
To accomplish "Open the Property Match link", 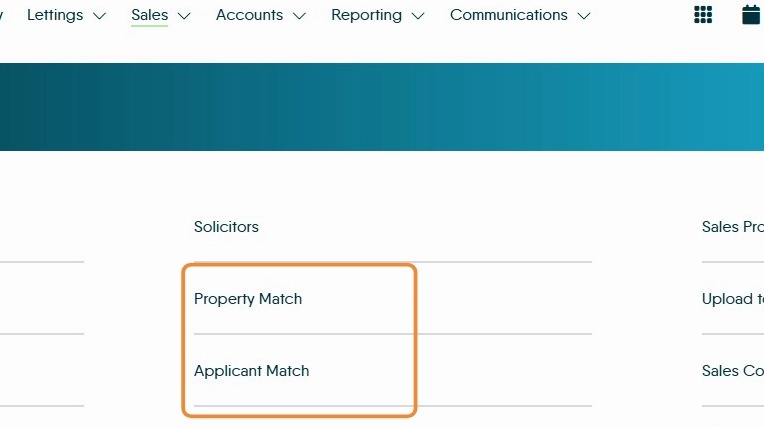I will (248, 299).
